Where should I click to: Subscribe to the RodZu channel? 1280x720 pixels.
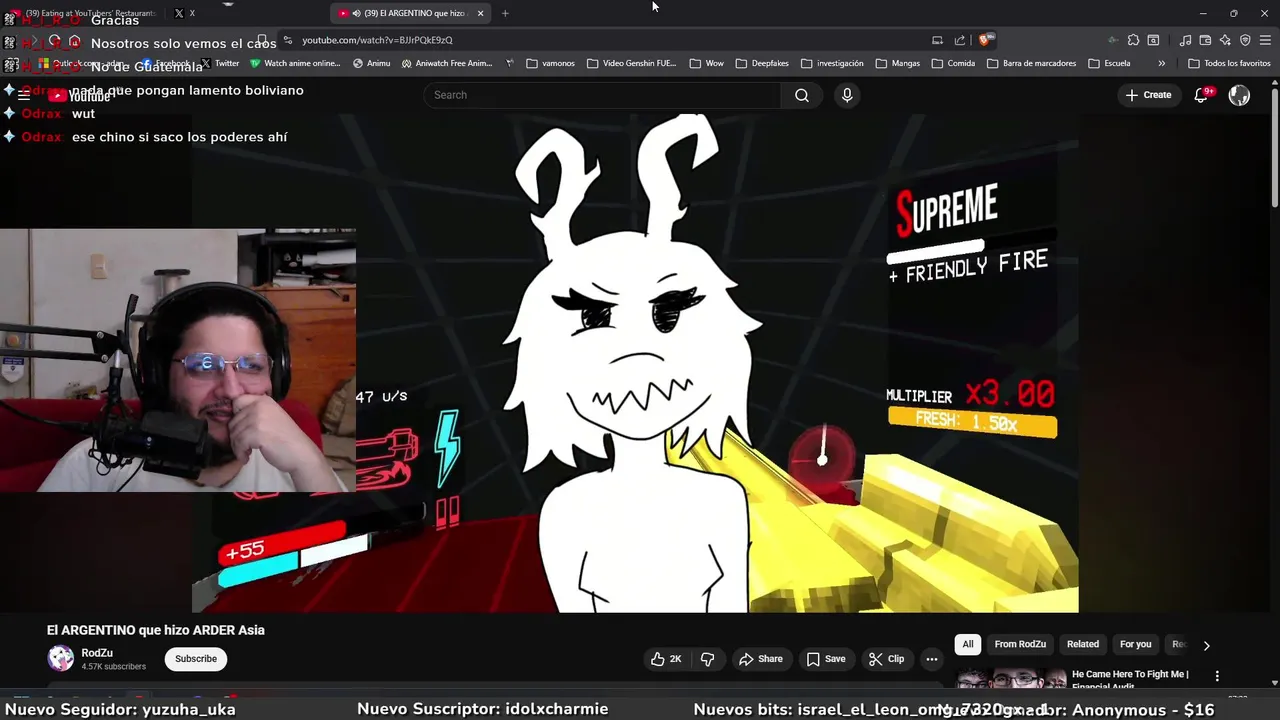[196, 659]
